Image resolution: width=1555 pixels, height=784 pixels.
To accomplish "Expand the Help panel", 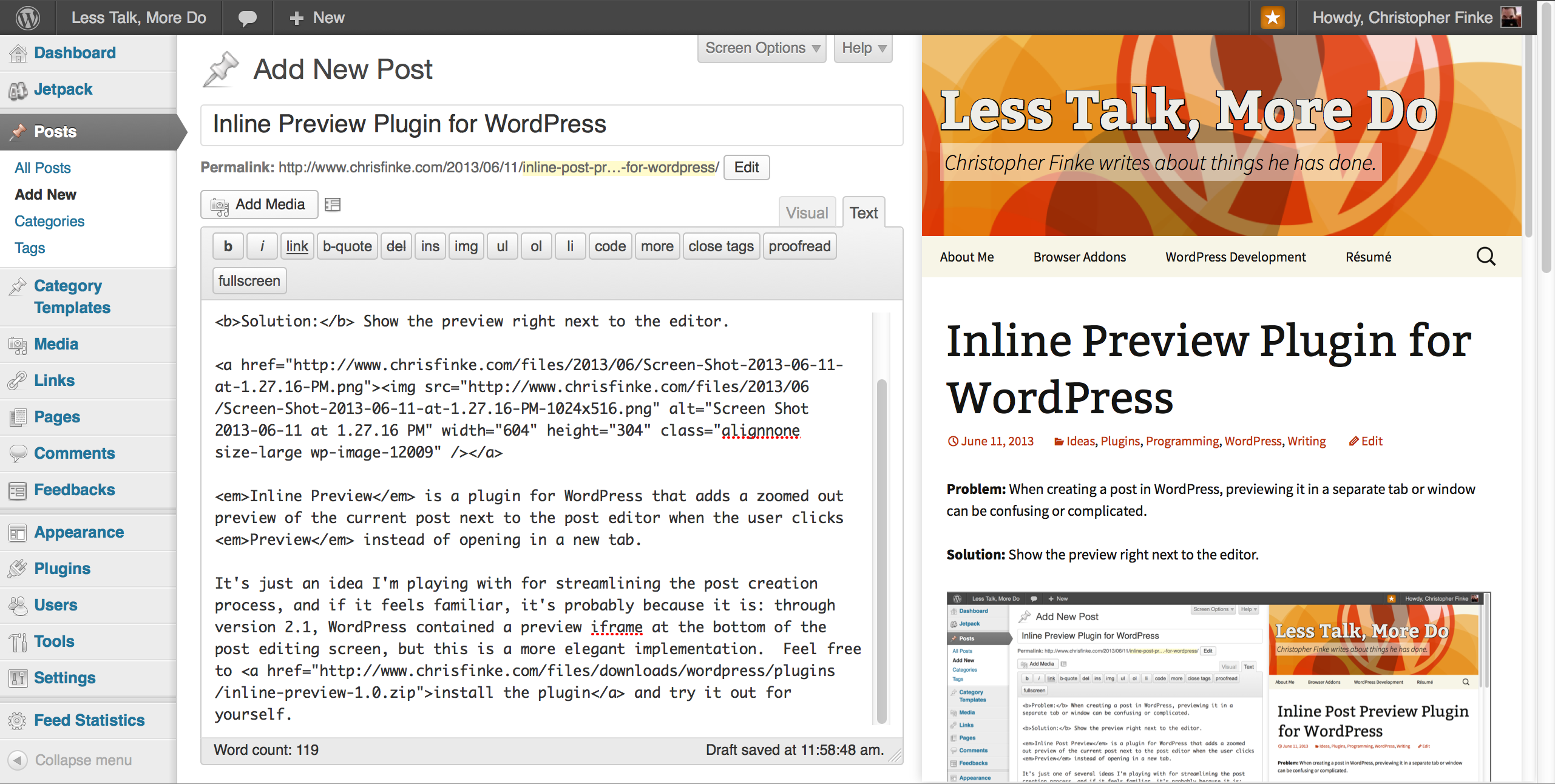I will pyautogui.click(x=864, y=48).
